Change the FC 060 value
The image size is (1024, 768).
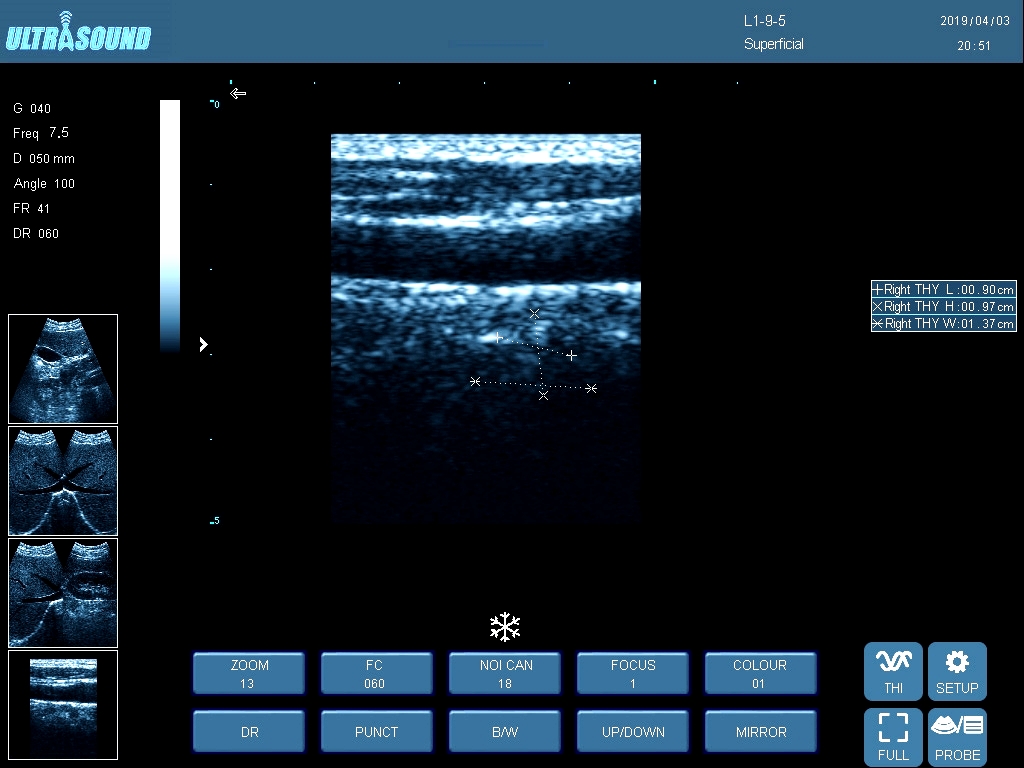pos(376,673)
